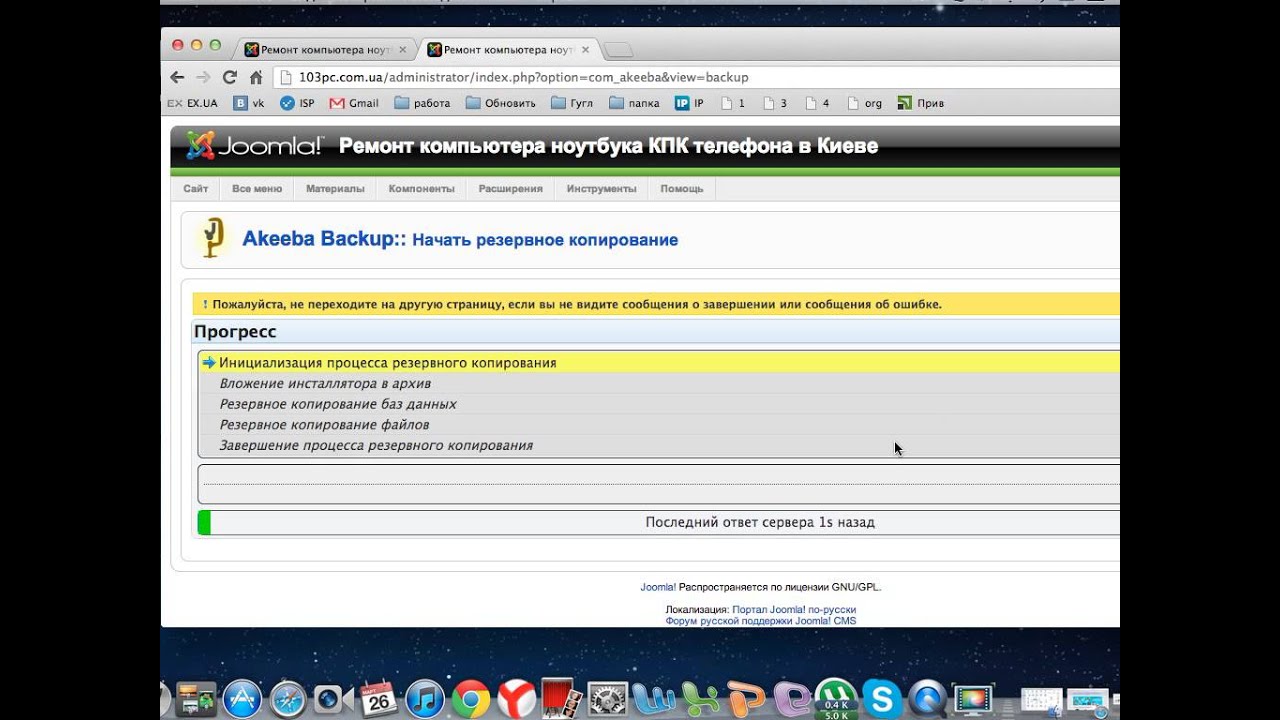Open Calendar showing 26 in dock
The image size is (1280, 720).
tap(379, 699)
